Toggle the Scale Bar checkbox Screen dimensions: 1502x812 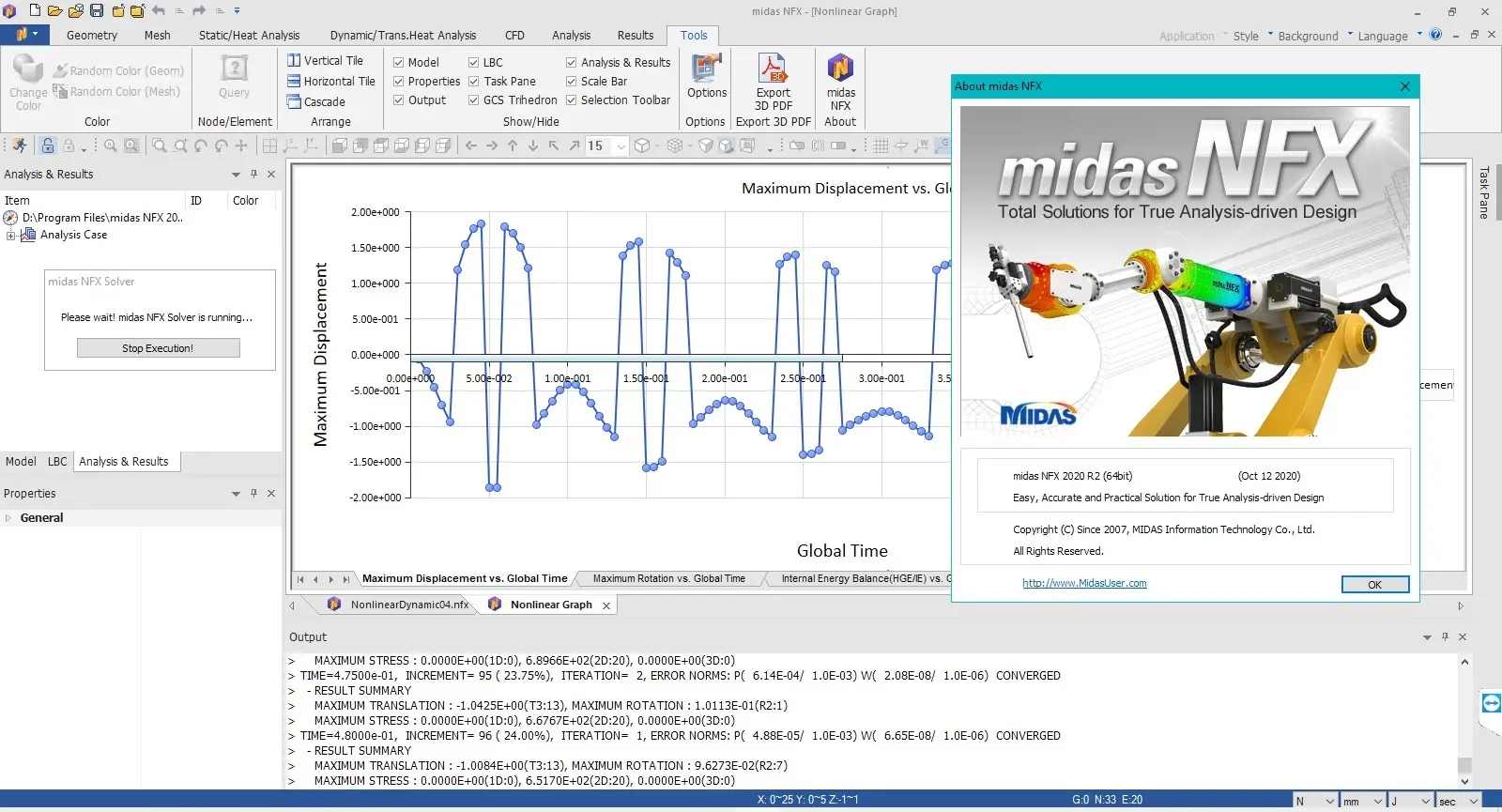pos(571,82)
